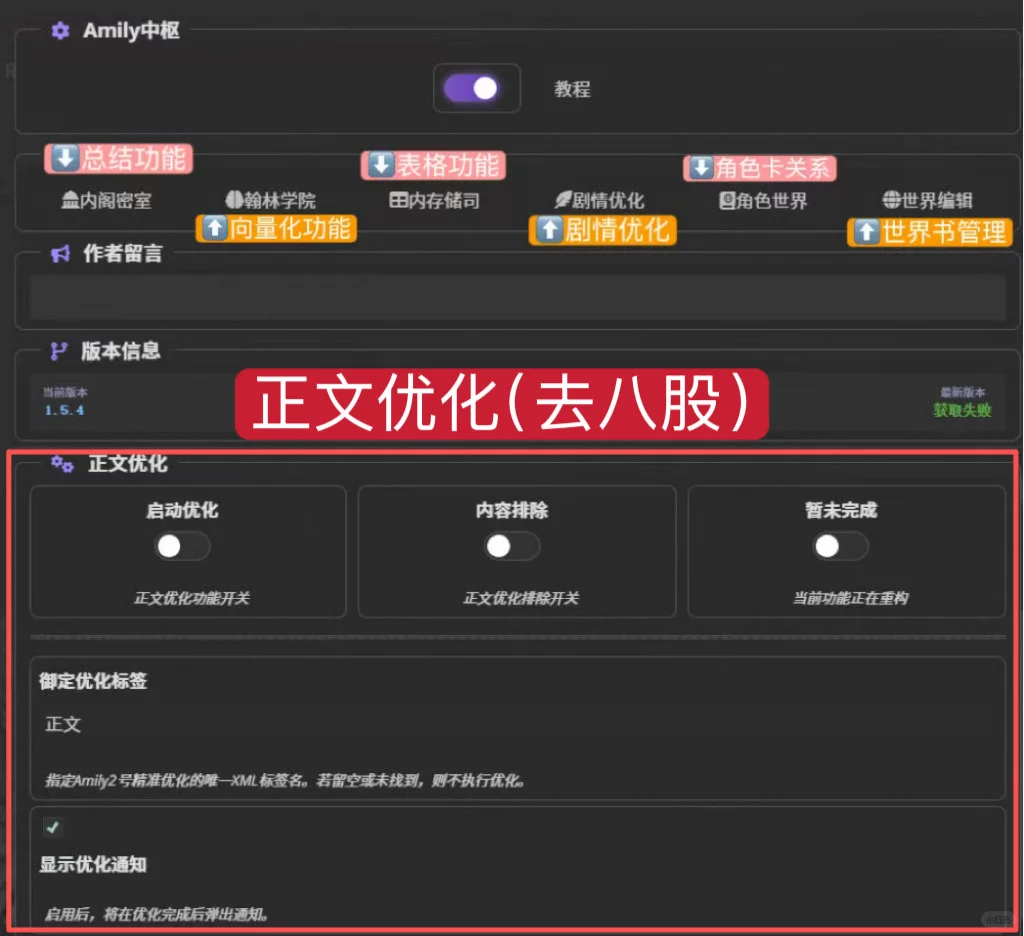Switch to the 剧情优化 tab
1024x936 pixels.
point(602,230)
